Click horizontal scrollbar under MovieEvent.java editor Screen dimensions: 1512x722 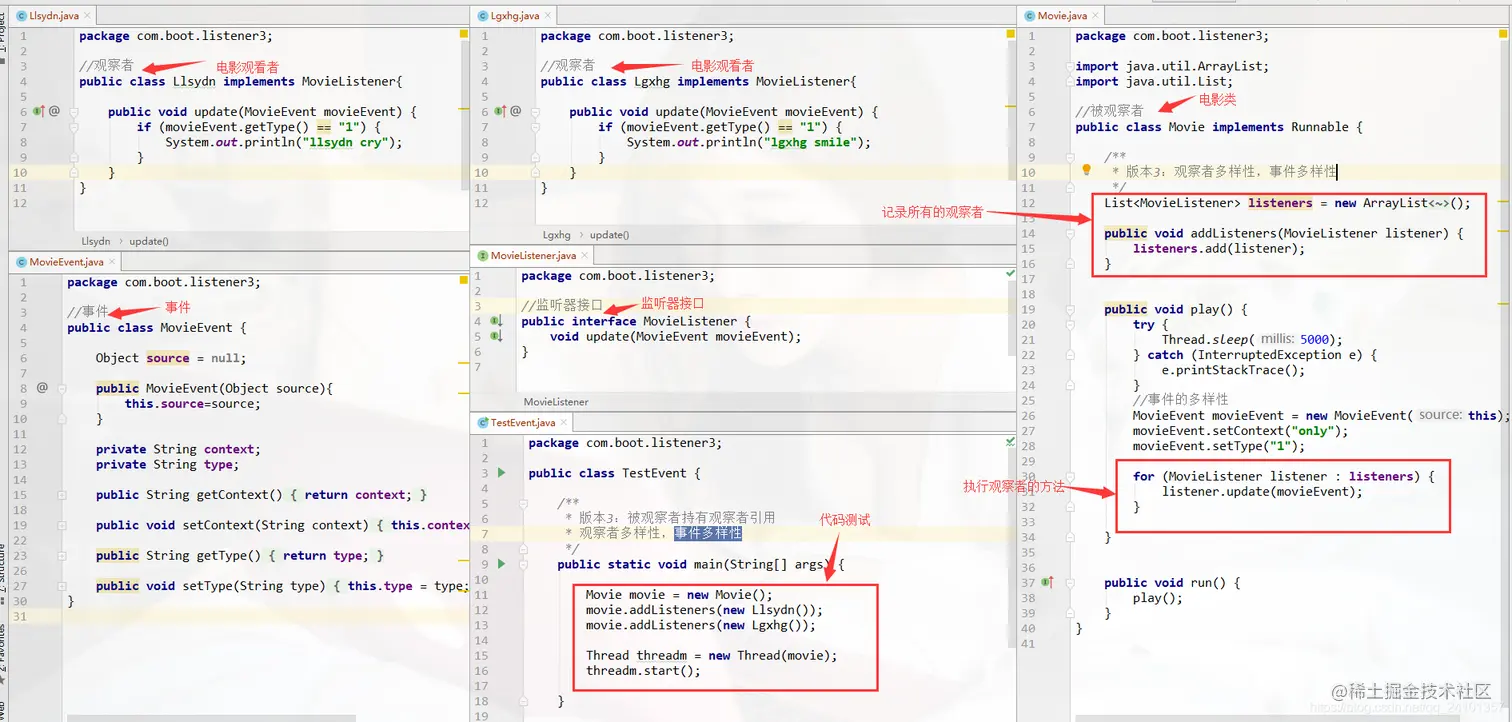[x=210, y=717]
